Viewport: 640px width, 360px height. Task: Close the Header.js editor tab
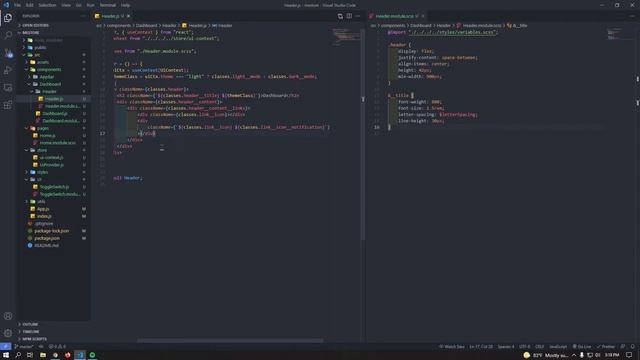click(x=128, y=16)
